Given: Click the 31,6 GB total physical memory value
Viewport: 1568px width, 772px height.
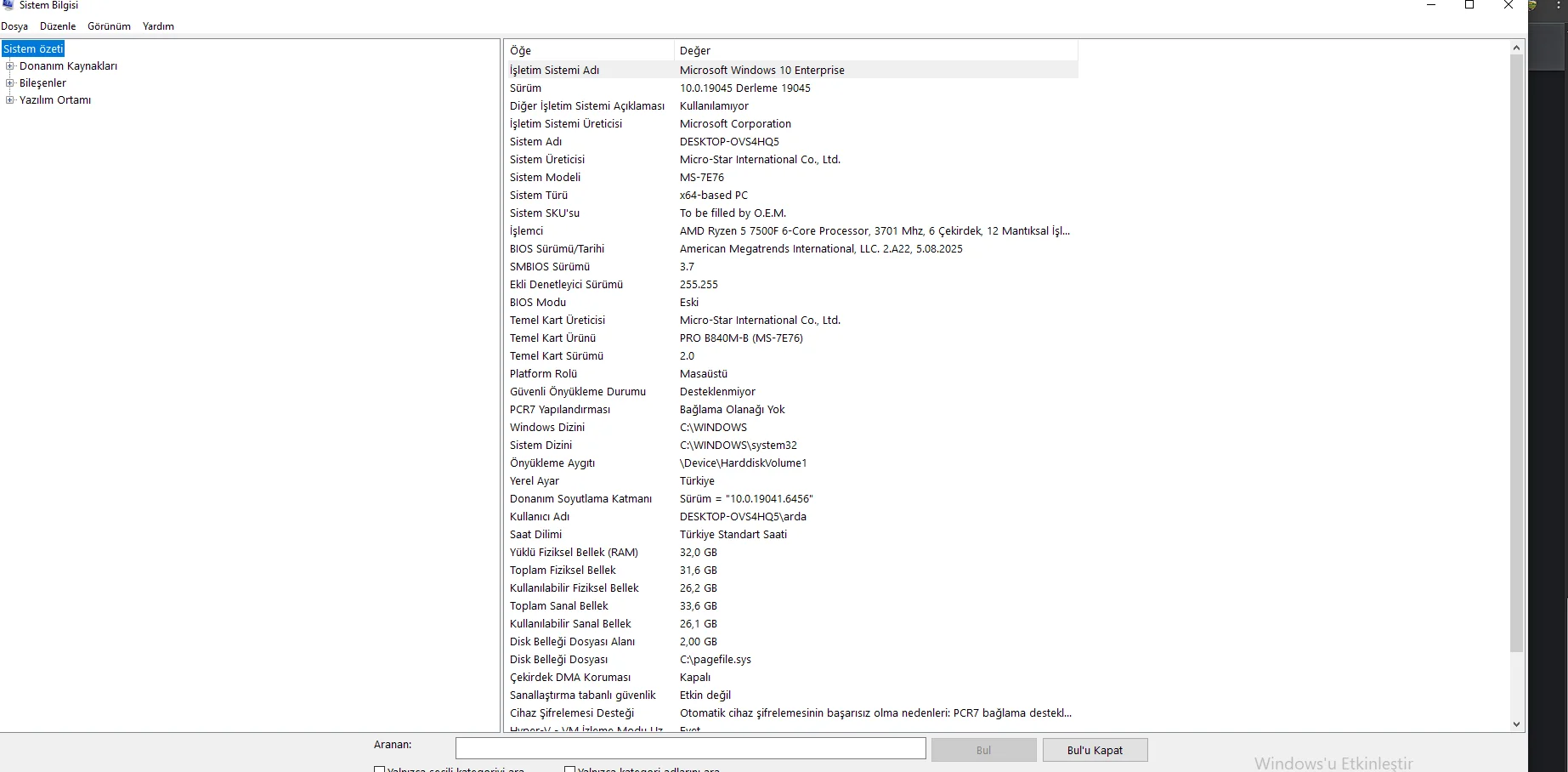Looking at the screenshot, I should click(699, 570).
